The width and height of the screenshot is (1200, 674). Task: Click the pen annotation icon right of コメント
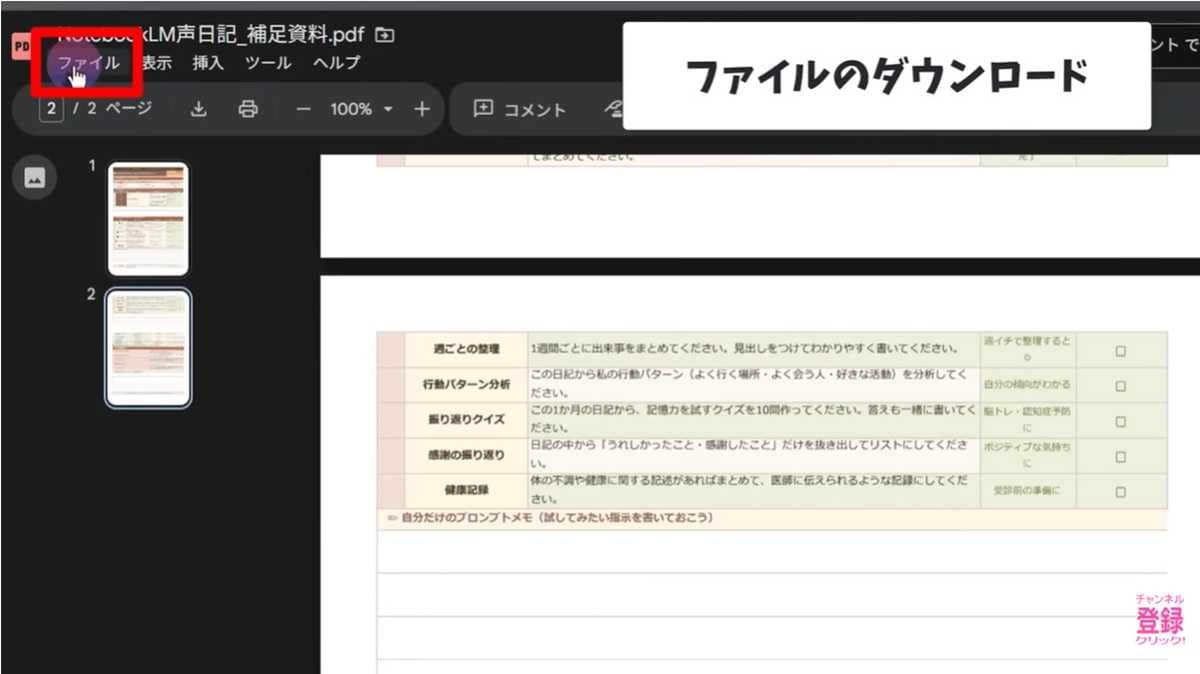pos(612,110)
